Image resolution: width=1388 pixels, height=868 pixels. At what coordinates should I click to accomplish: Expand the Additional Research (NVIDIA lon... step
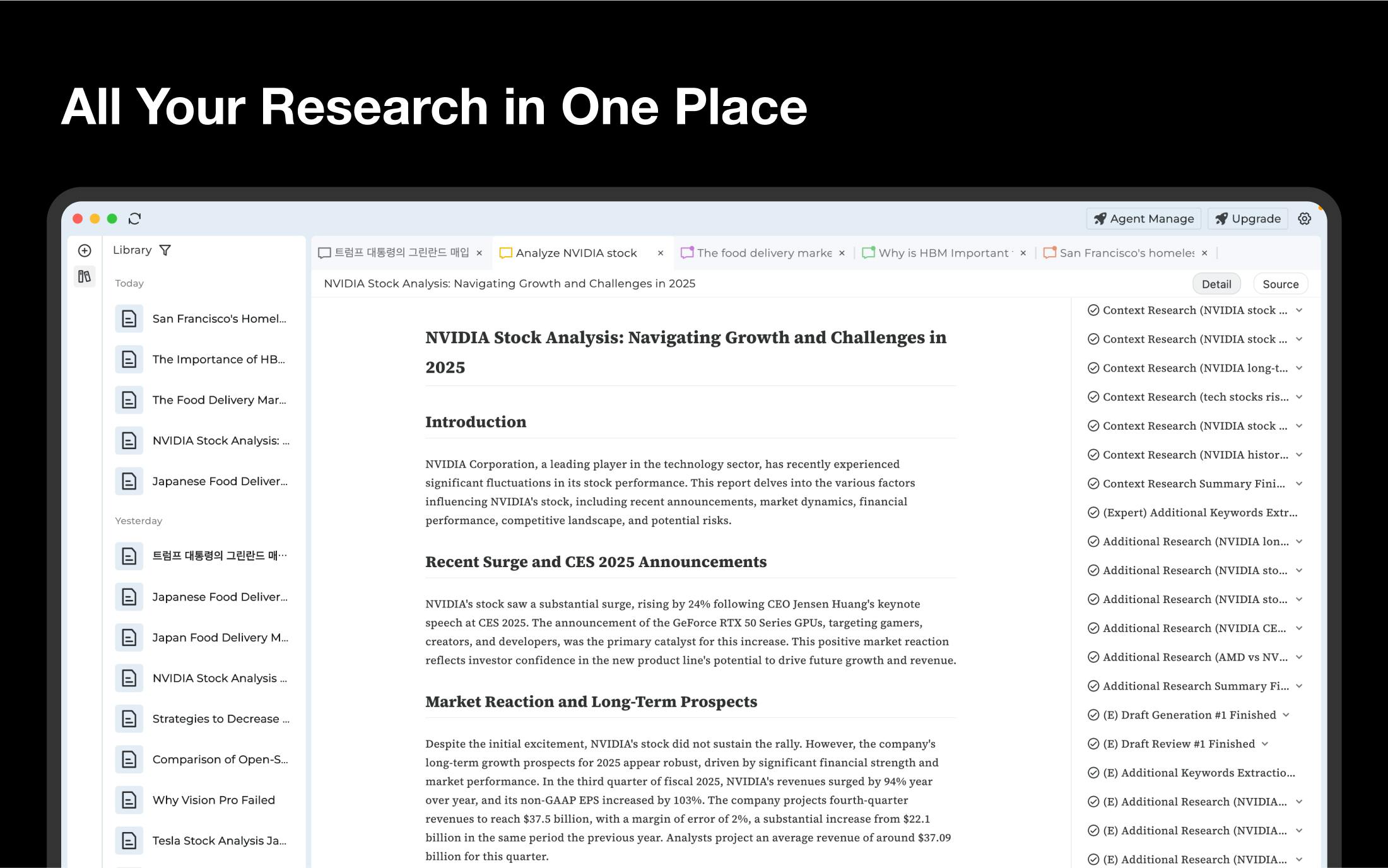coord(1299,541)
